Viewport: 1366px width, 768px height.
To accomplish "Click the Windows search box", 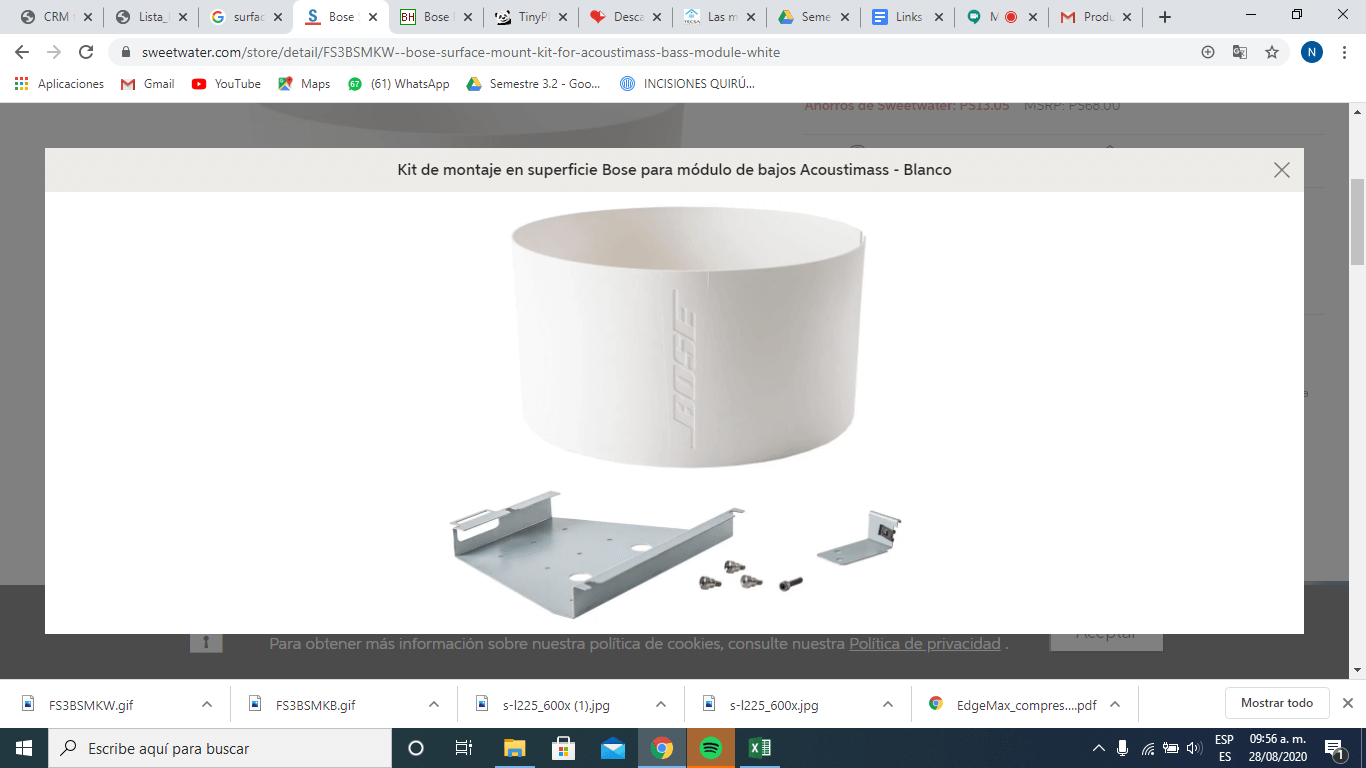I will pyautogui.click(x=220, y=748).
